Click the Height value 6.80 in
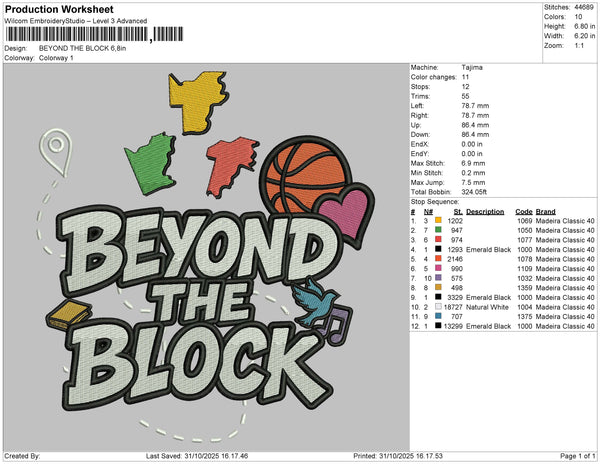Screen dimensions: 600x464 coord(584,26)
